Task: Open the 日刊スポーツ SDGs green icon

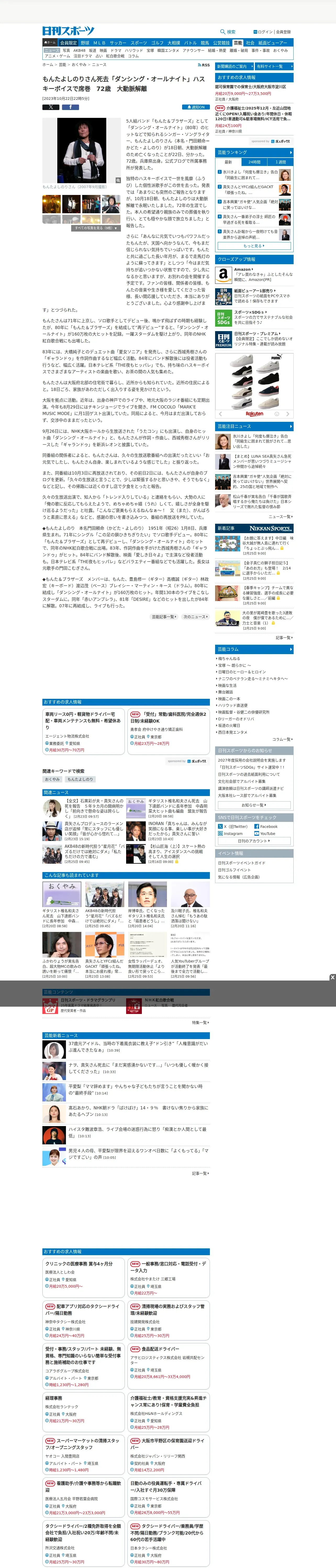Action: point(223,318)
